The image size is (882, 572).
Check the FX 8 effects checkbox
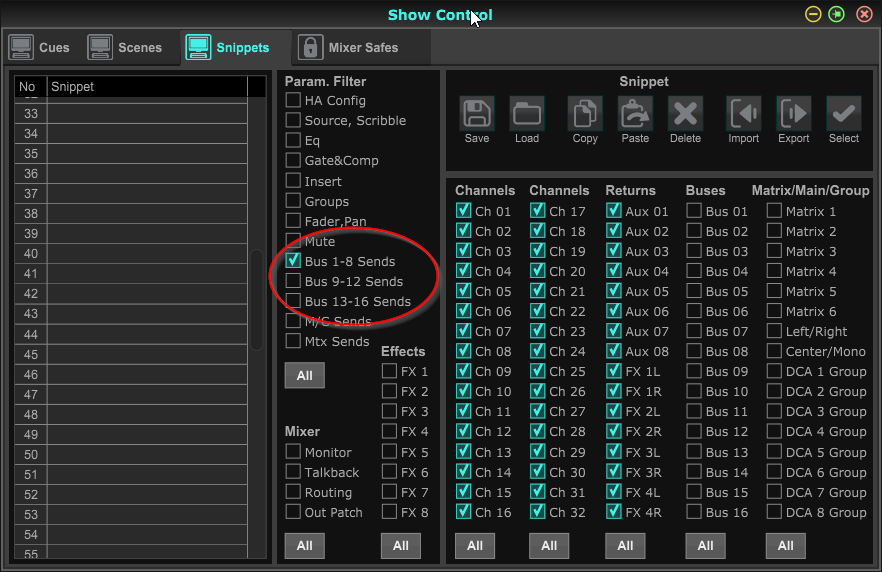tap(389, 512)
